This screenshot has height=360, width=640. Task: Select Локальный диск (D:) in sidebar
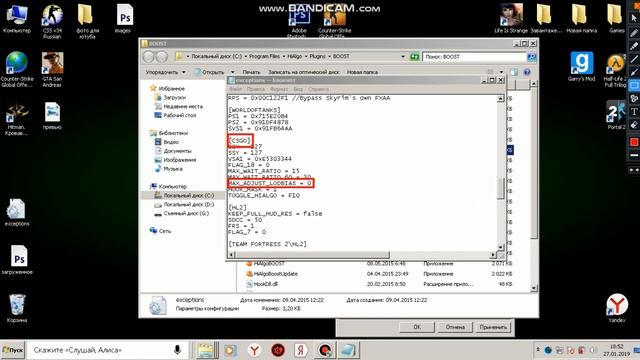(184, 204)
